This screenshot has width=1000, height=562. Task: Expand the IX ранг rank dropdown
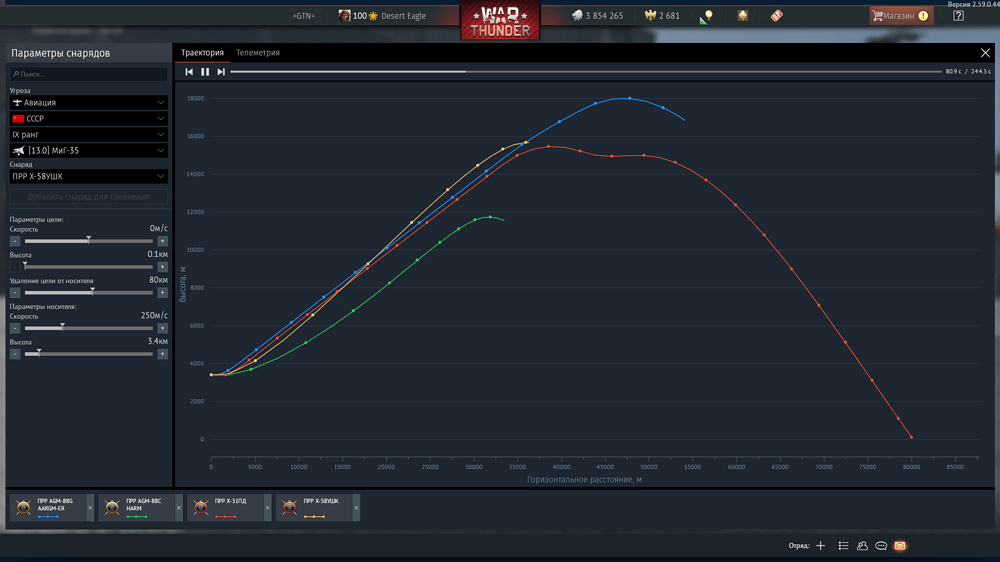pos(89,135)
